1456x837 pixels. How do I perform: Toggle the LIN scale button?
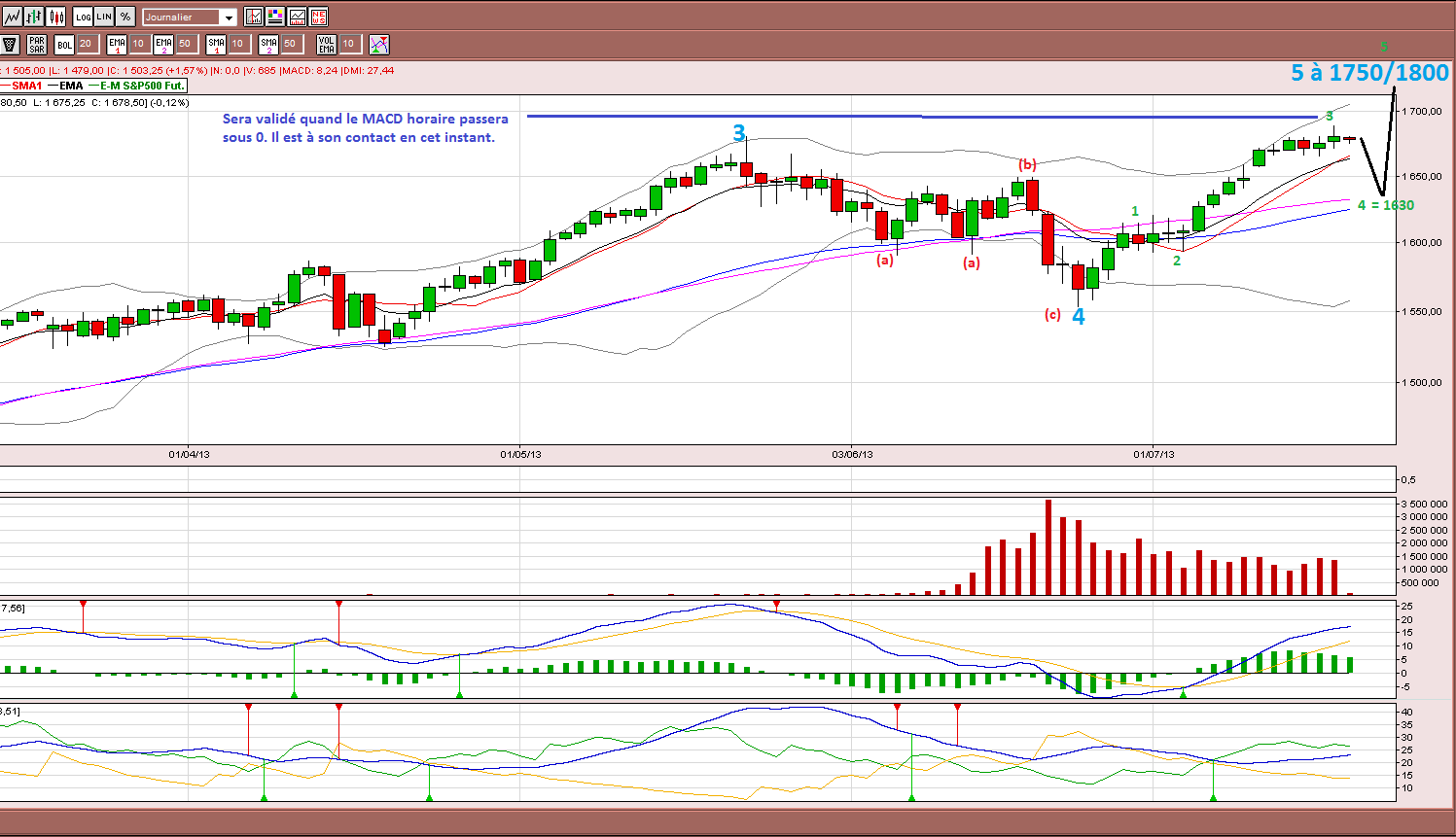tap(104, 17)
